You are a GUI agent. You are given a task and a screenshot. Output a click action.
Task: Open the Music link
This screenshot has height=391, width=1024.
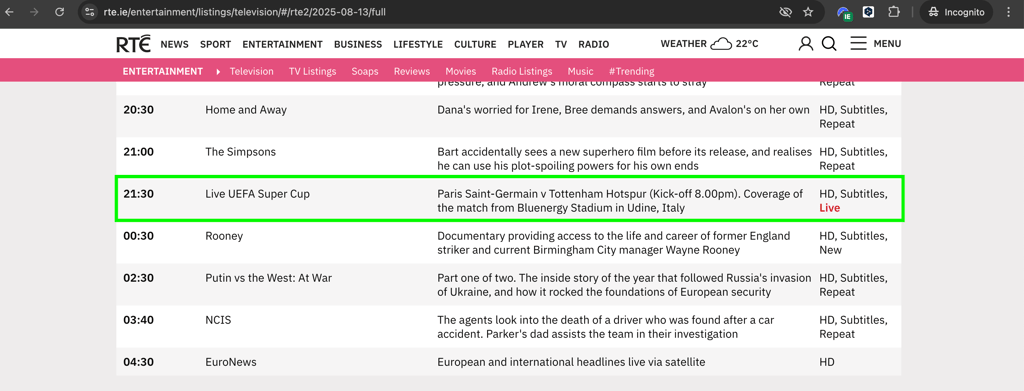(581, 71)
